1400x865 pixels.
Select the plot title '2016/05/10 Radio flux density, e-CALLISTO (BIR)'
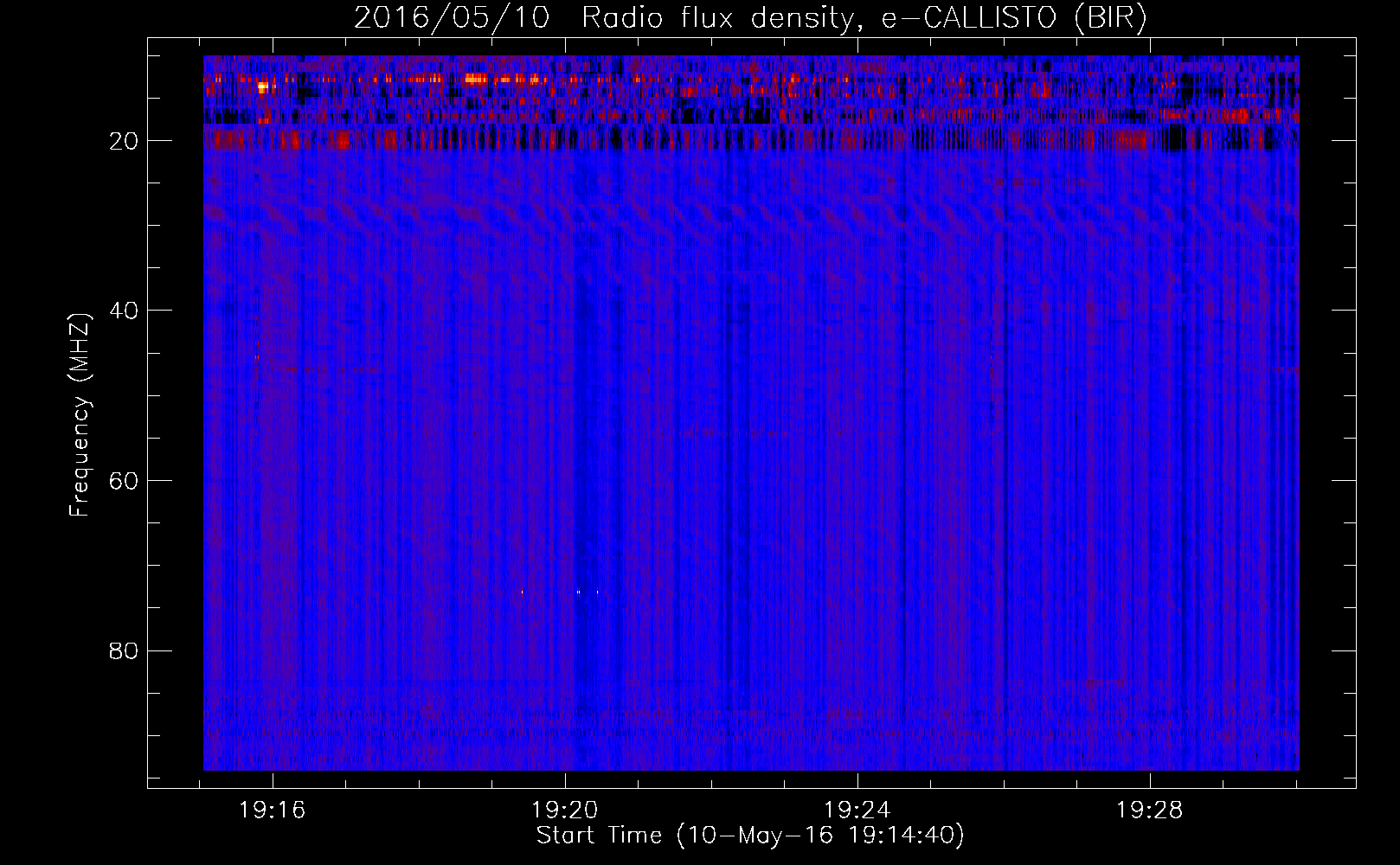pyautogui.click(x=750, y=18)
